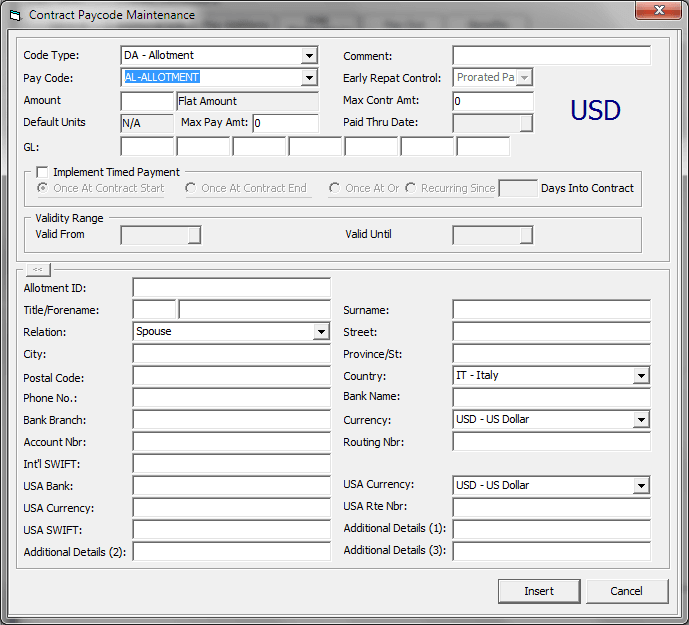The width and height of the screenshot is (689, 625).
Task: Click the Cancel button
Action: [627, 591]
